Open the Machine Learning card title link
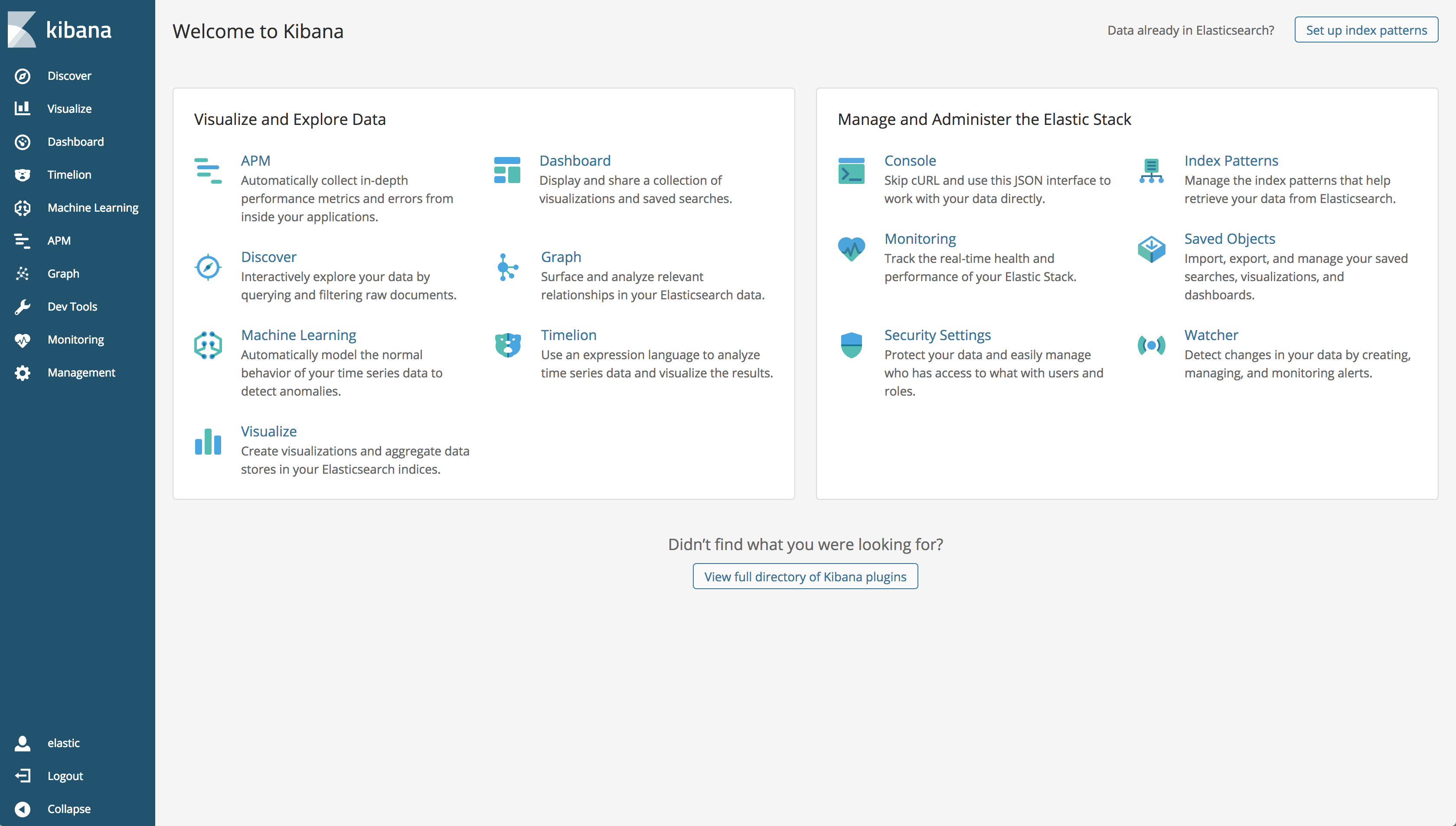Viewport: 1456px width, 826px height. coord(299,335)
